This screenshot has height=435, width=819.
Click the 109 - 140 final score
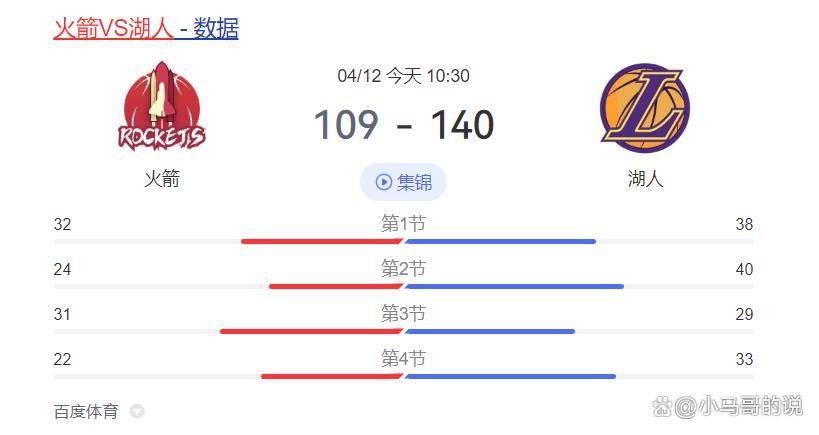click(404, 125)
